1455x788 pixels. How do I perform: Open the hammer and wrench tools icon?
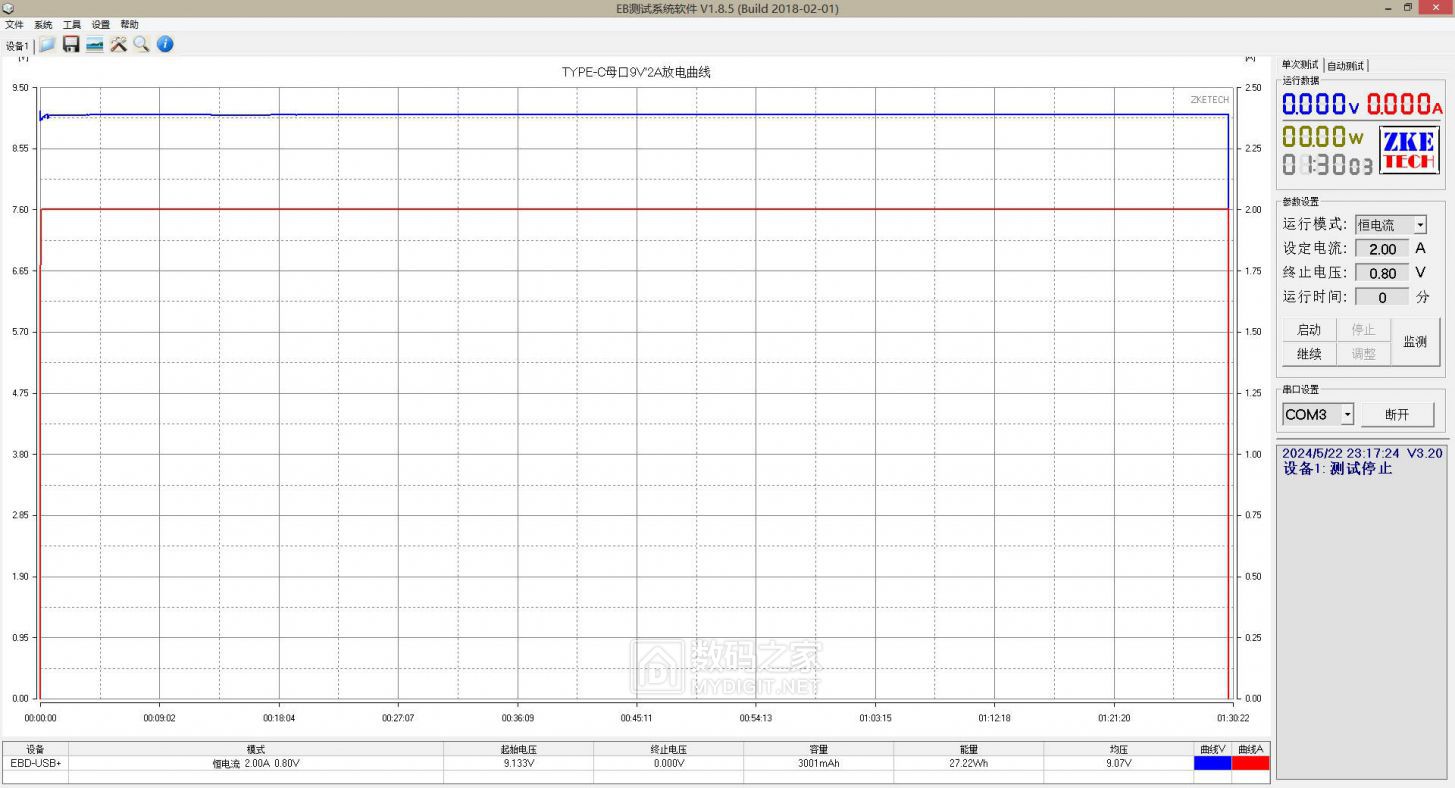[x=118, y=44]
